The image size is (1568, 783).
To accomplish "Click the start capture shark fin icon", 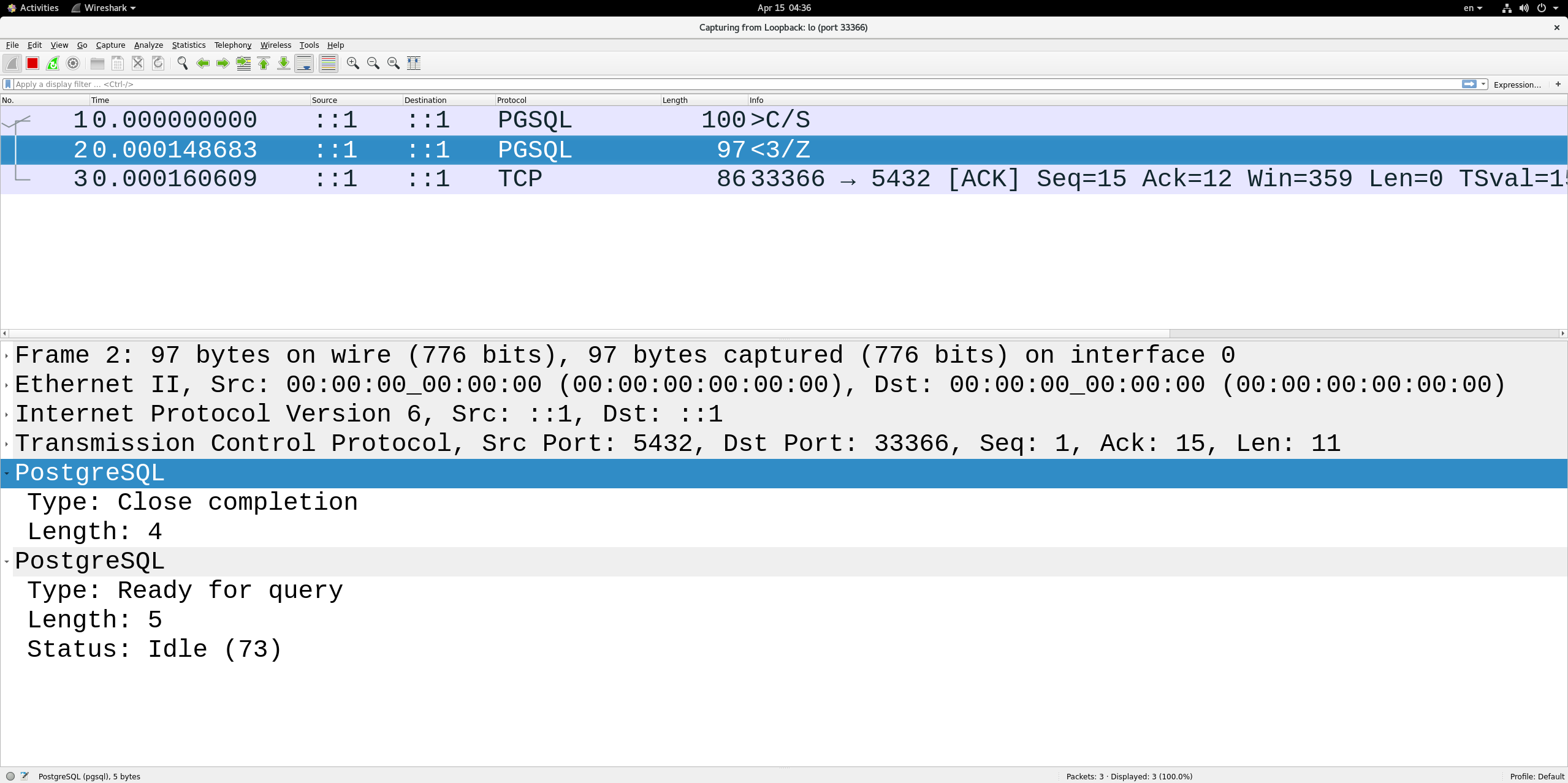I will click(12, 63).
